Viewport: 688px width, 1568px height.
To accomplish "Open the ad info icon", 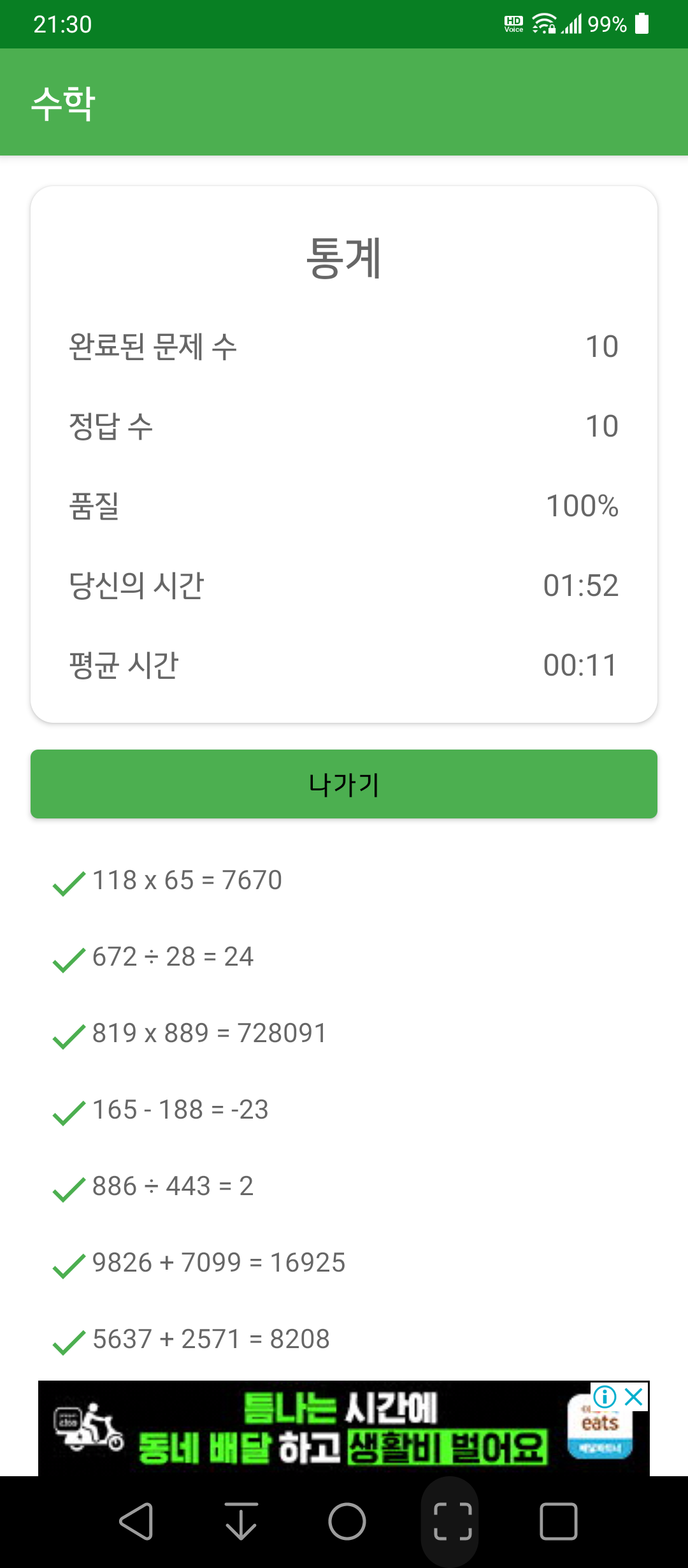I will [605, 1397].
